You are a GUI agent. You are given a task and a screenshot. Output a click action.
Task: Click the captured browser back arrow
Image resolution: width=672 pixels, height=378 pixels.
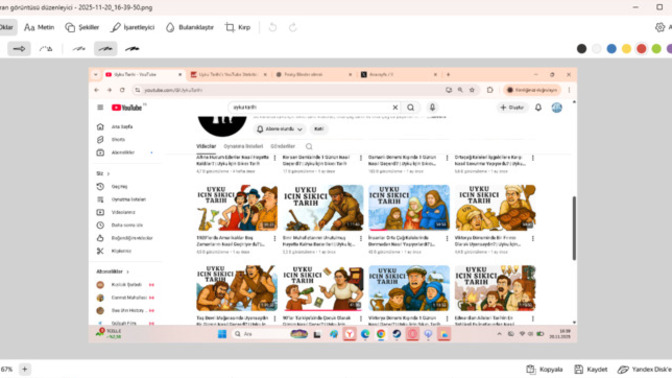[x=96, y=90]
